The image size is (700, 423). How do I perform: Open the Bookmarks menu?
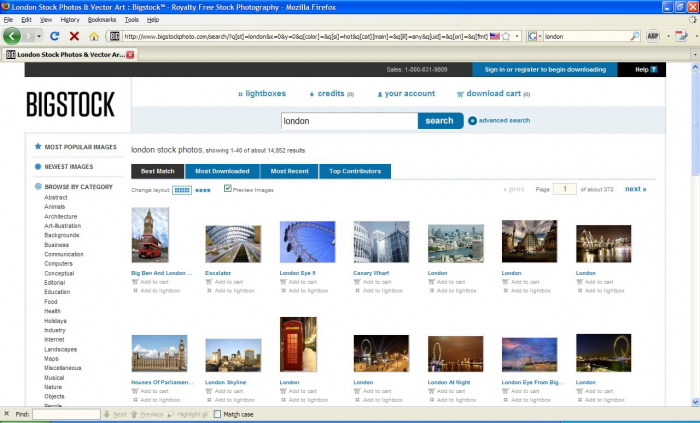pos(102,20)
